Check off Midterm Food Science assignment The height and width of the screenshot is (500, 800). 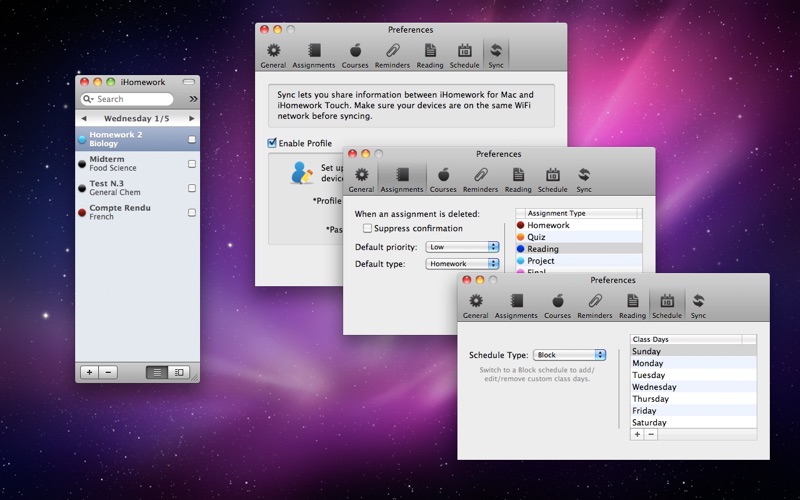[192, 164]
